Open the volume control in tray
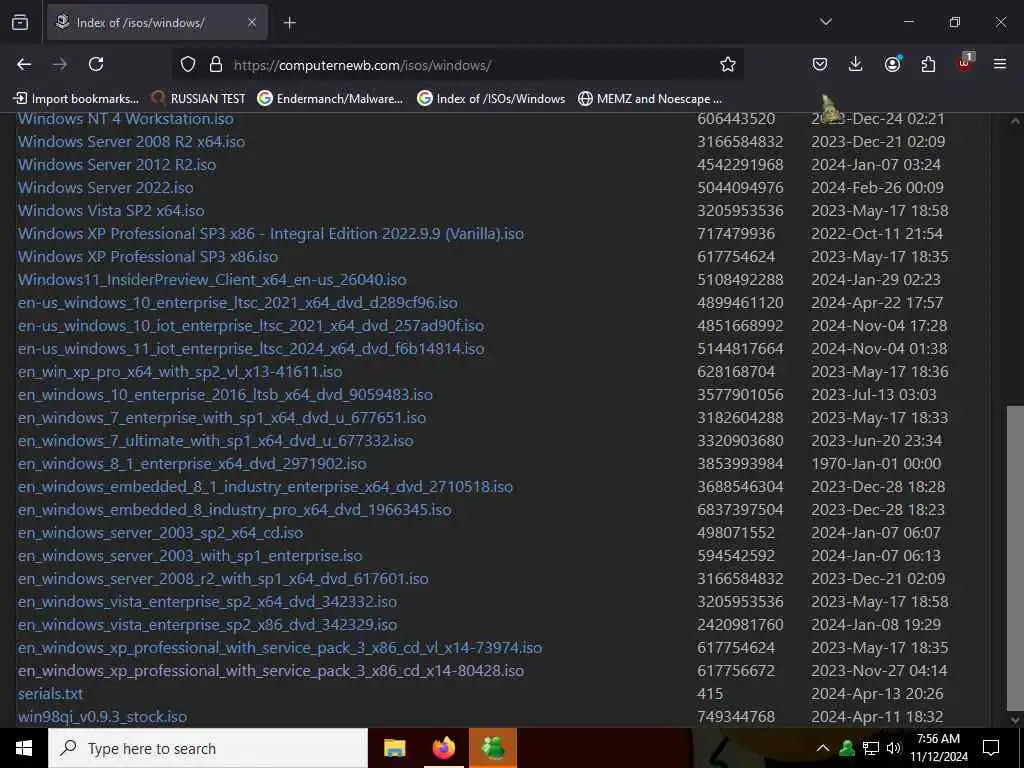The width and height of the screenshot is (1024, 768). (894, 748)
